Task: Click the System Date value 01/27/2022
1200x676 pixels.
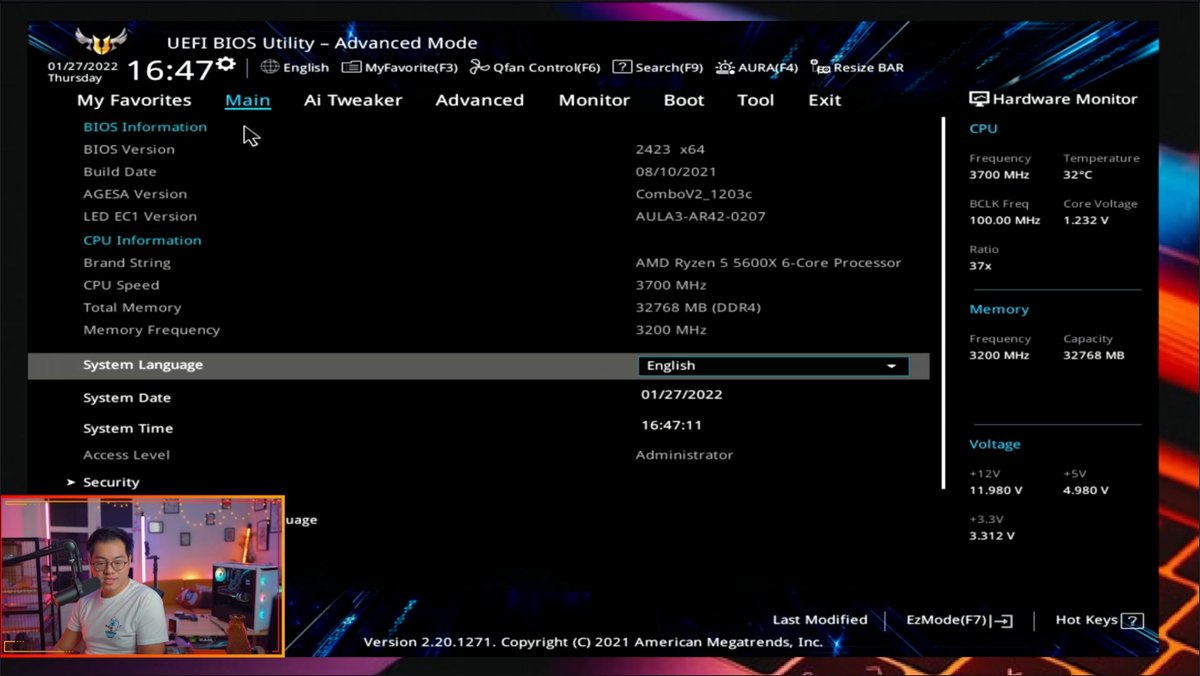Action: pos(682,394)
